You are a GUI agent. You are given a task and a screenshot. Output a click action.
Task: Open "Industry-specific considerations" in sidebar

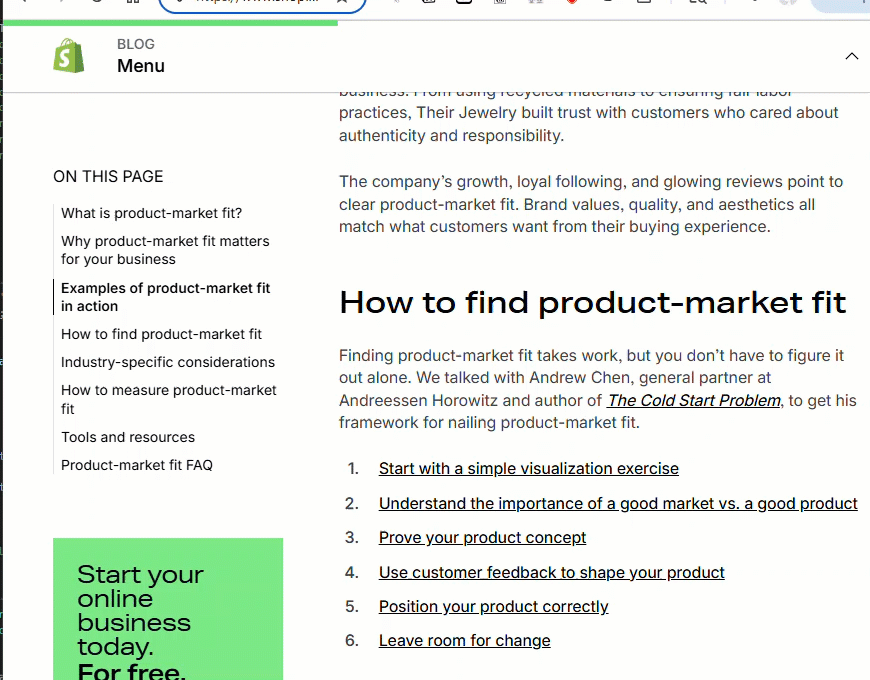coord(168,362)
